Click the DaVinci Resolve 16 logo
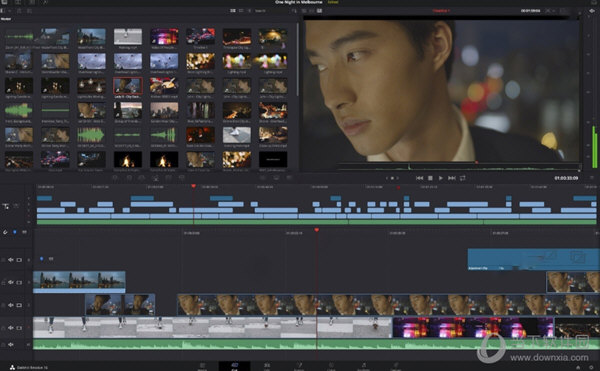This screenshot has height=371, width=600. (x=12, y=368)
